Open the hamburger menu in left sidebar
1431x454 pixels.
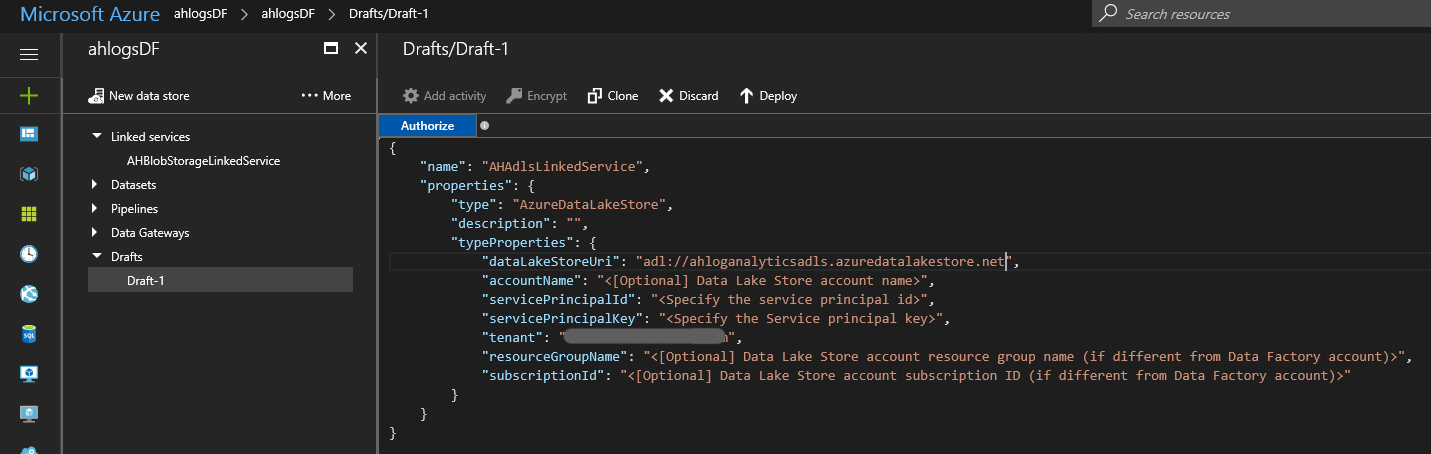pyautogui.click(x=29, y=55)
